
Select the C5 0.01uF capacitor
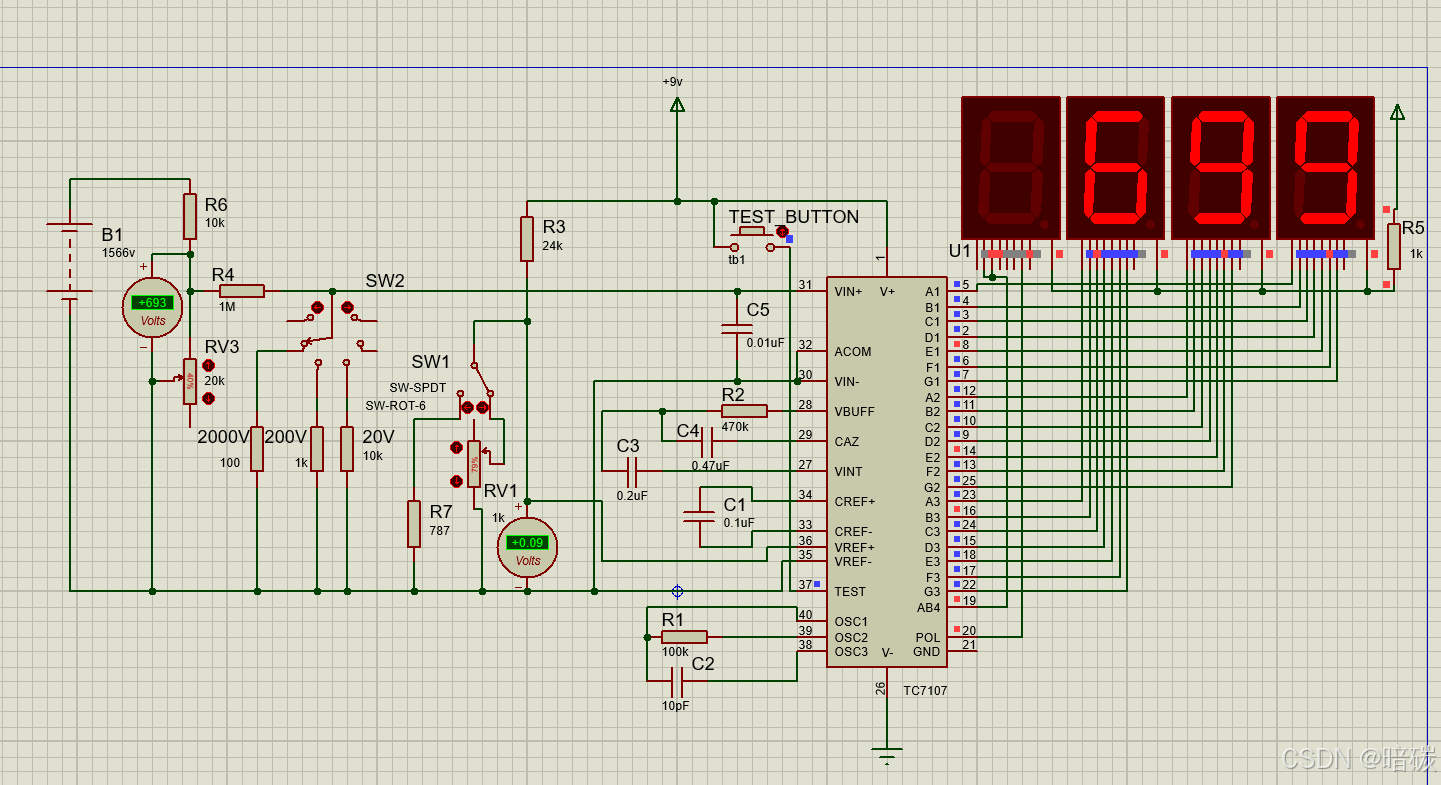coord(737,329)
